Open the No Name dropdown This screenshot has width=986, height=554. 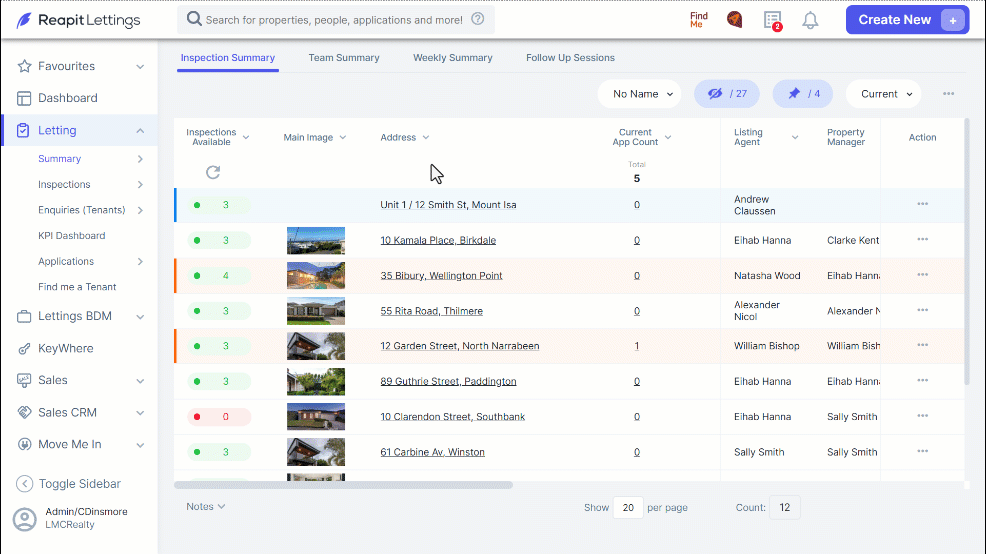click(x=639, y=94)
